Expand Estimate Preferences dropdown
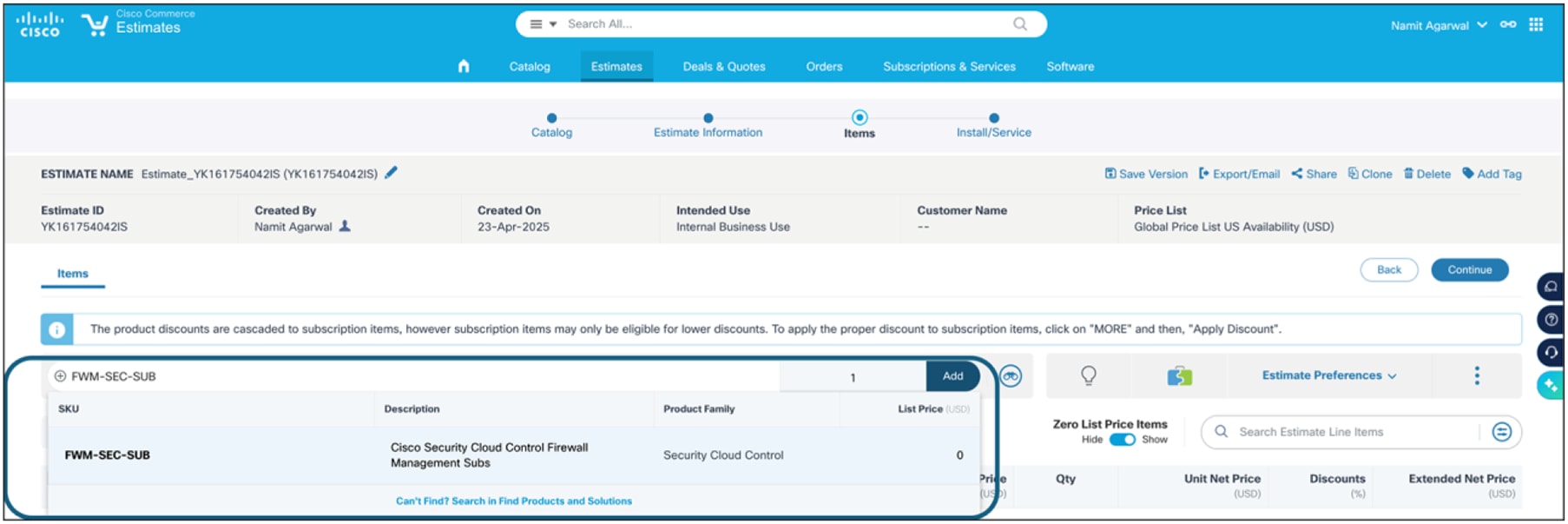The height and width of the screenshot is (524, 1568). pos(1328,375)
